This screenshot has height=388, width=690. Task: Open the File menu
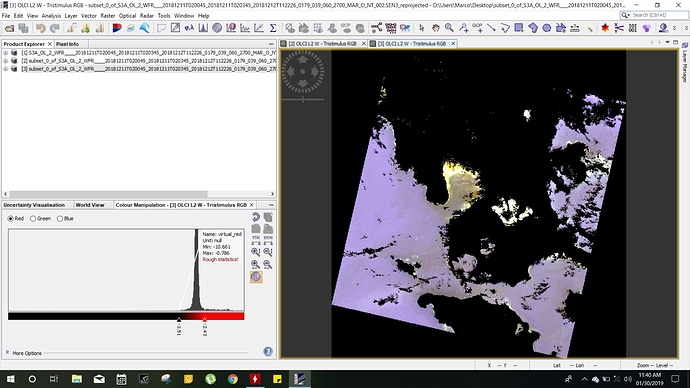[x=6, y=15]
